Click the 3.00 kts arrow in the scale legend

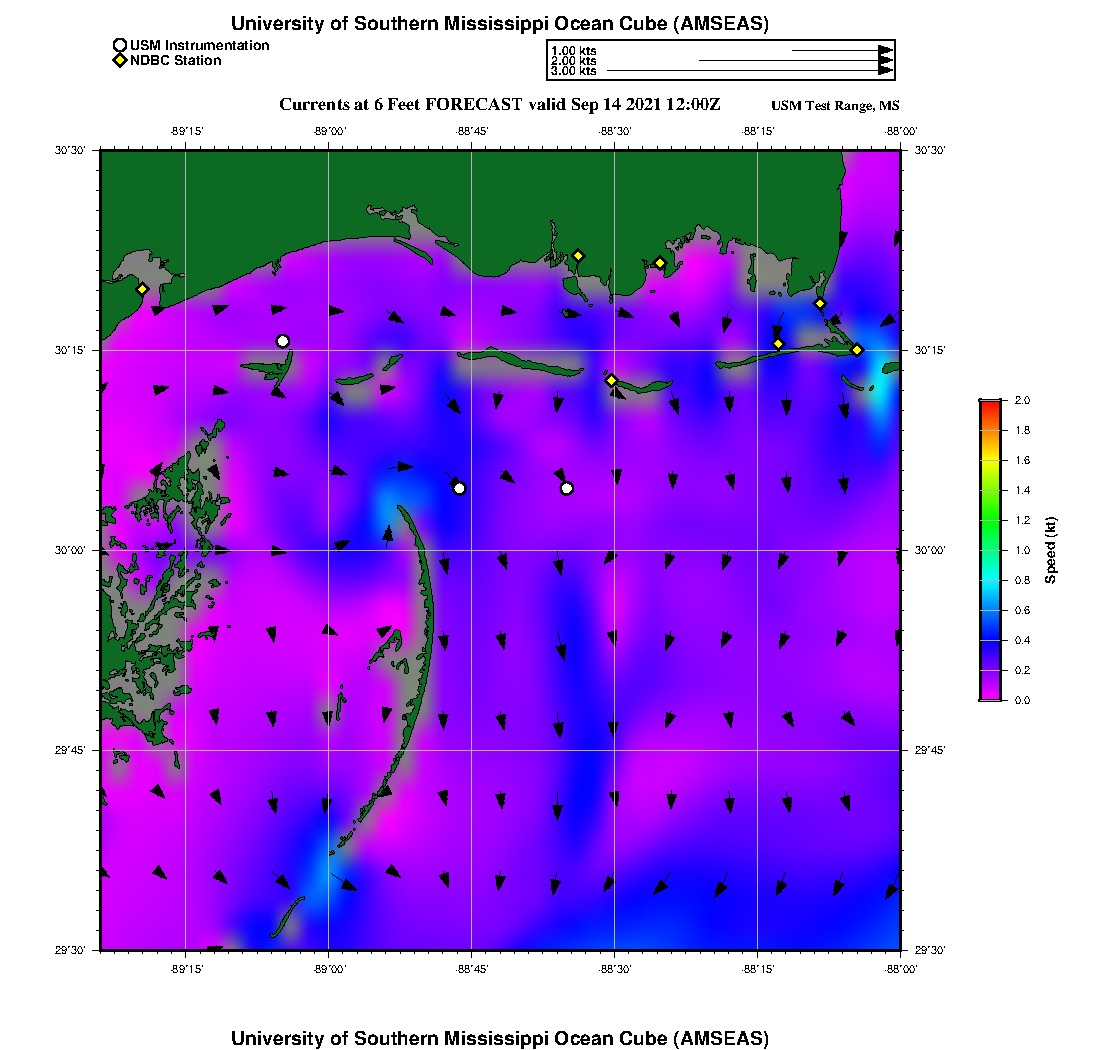[x=750, y=71]
